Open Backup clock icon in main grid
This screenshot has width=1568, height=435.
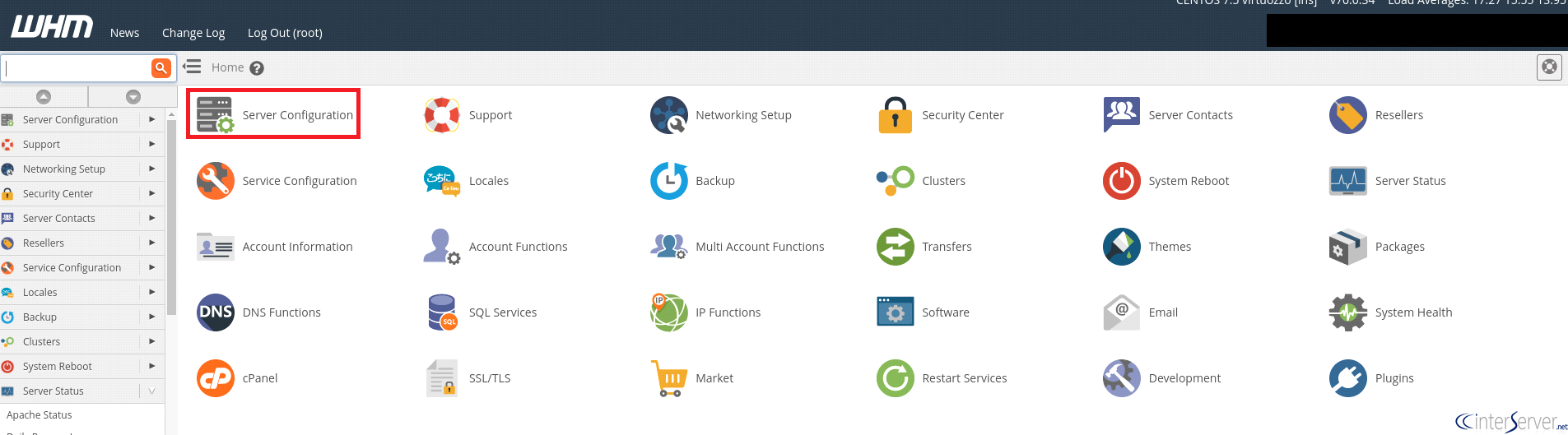[668, 181]
